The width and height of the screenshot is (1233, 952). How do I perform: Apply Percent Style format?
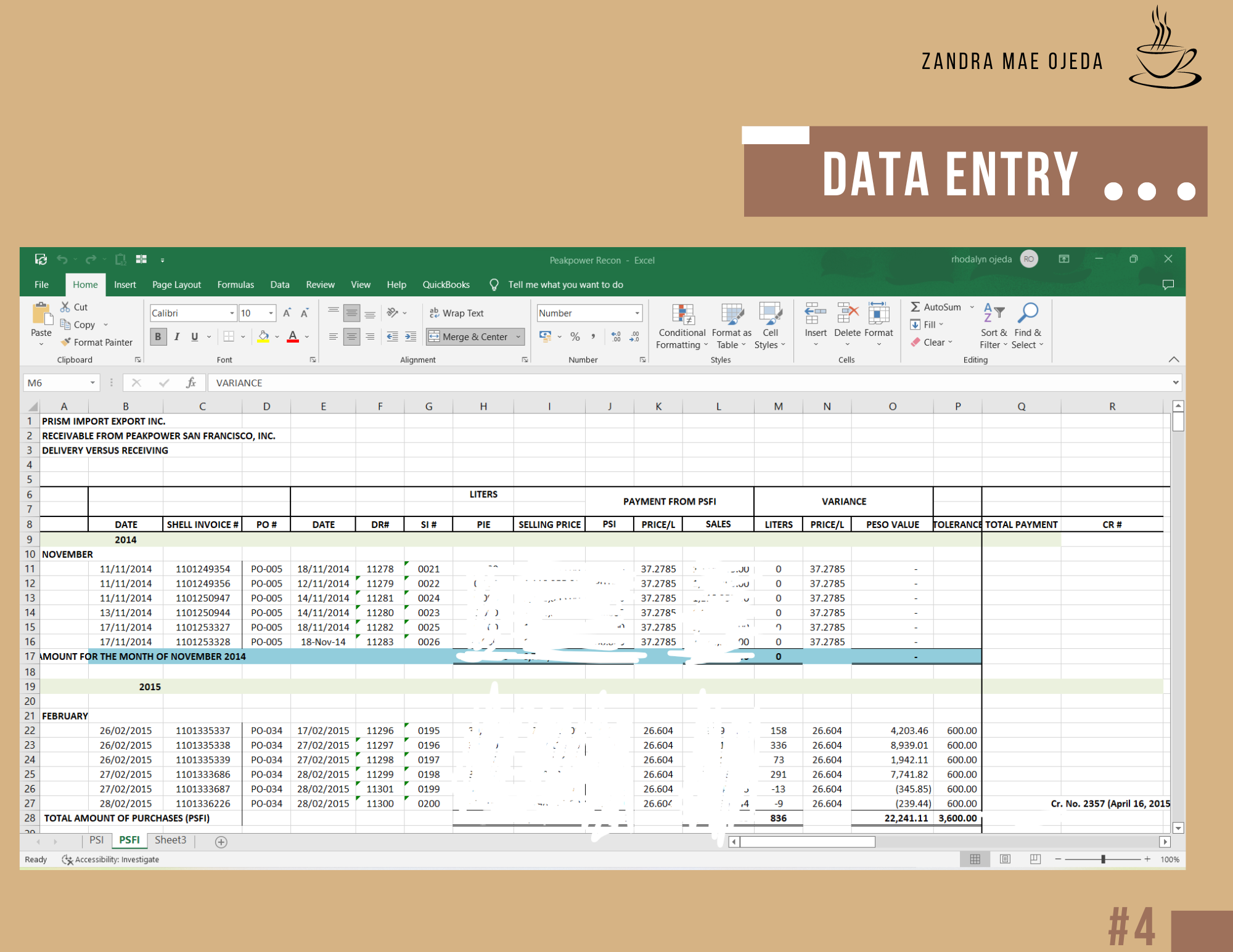(575, 336)
